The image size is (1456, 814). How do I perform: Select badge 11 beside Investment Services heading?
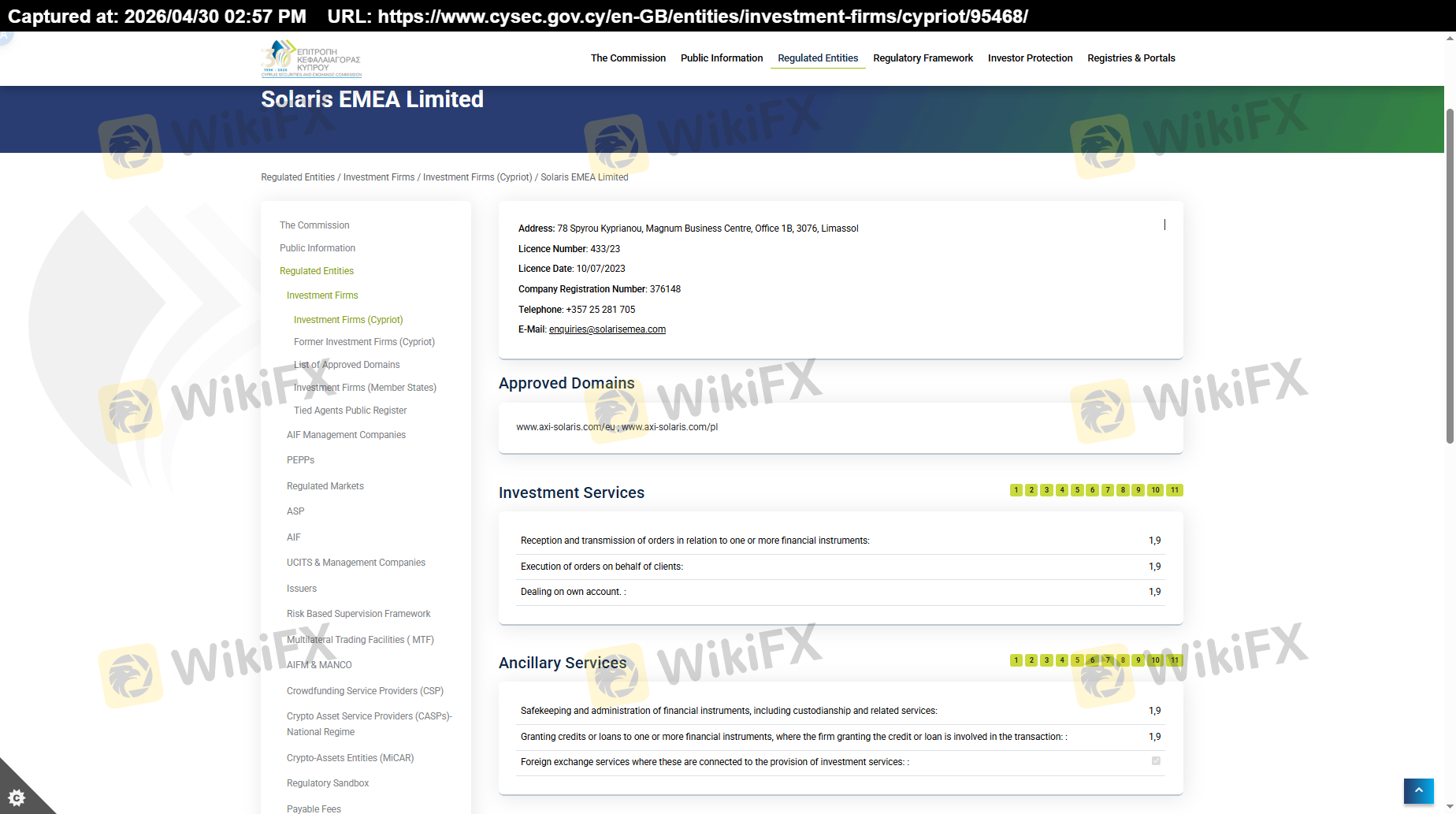[x=1175, y=490]
